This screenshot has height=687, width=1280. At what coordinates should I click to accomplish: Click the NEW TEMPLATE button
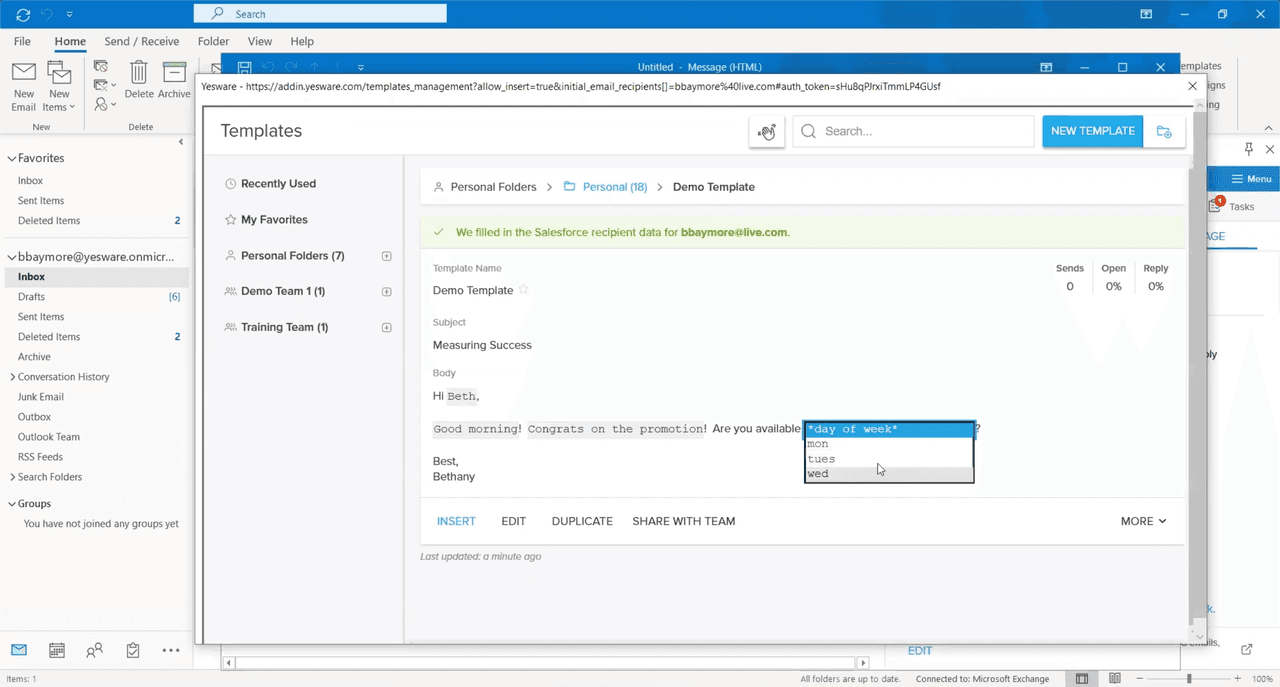[1092, 131]
